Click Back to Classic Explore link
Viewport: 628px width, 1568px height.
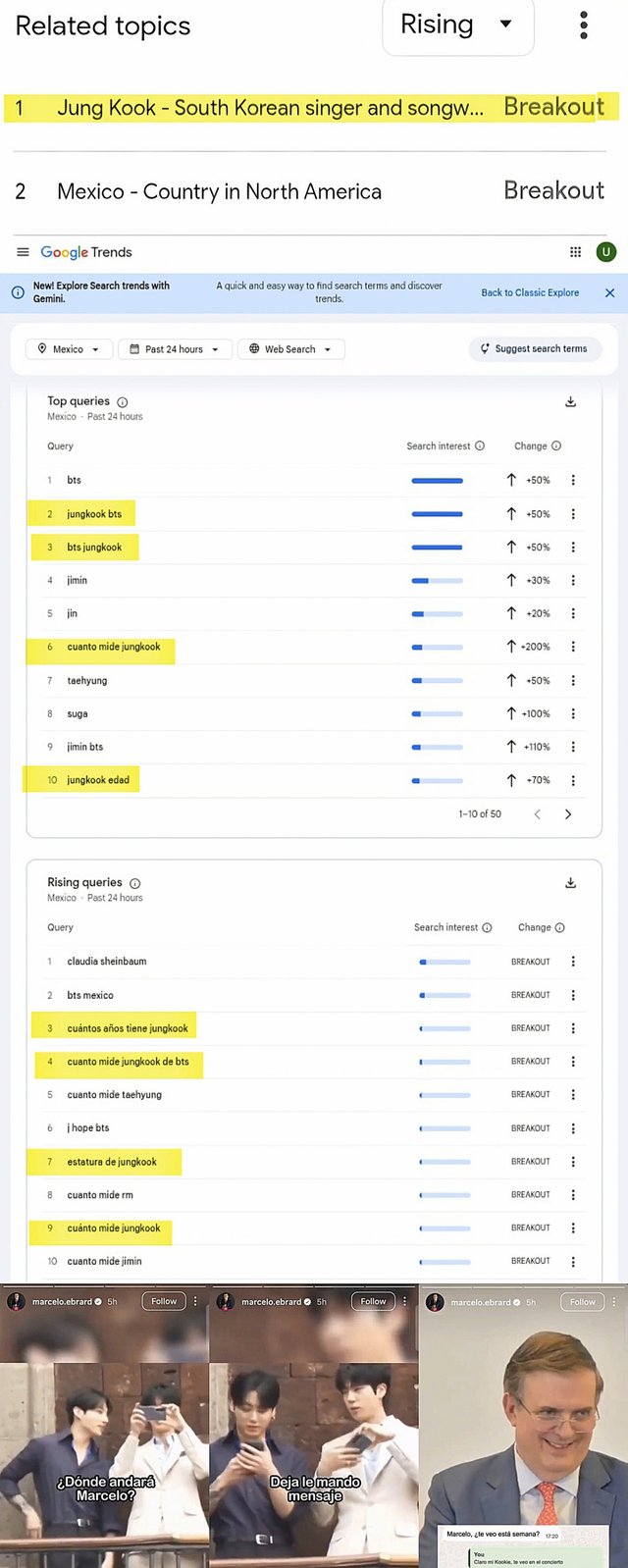530,293
